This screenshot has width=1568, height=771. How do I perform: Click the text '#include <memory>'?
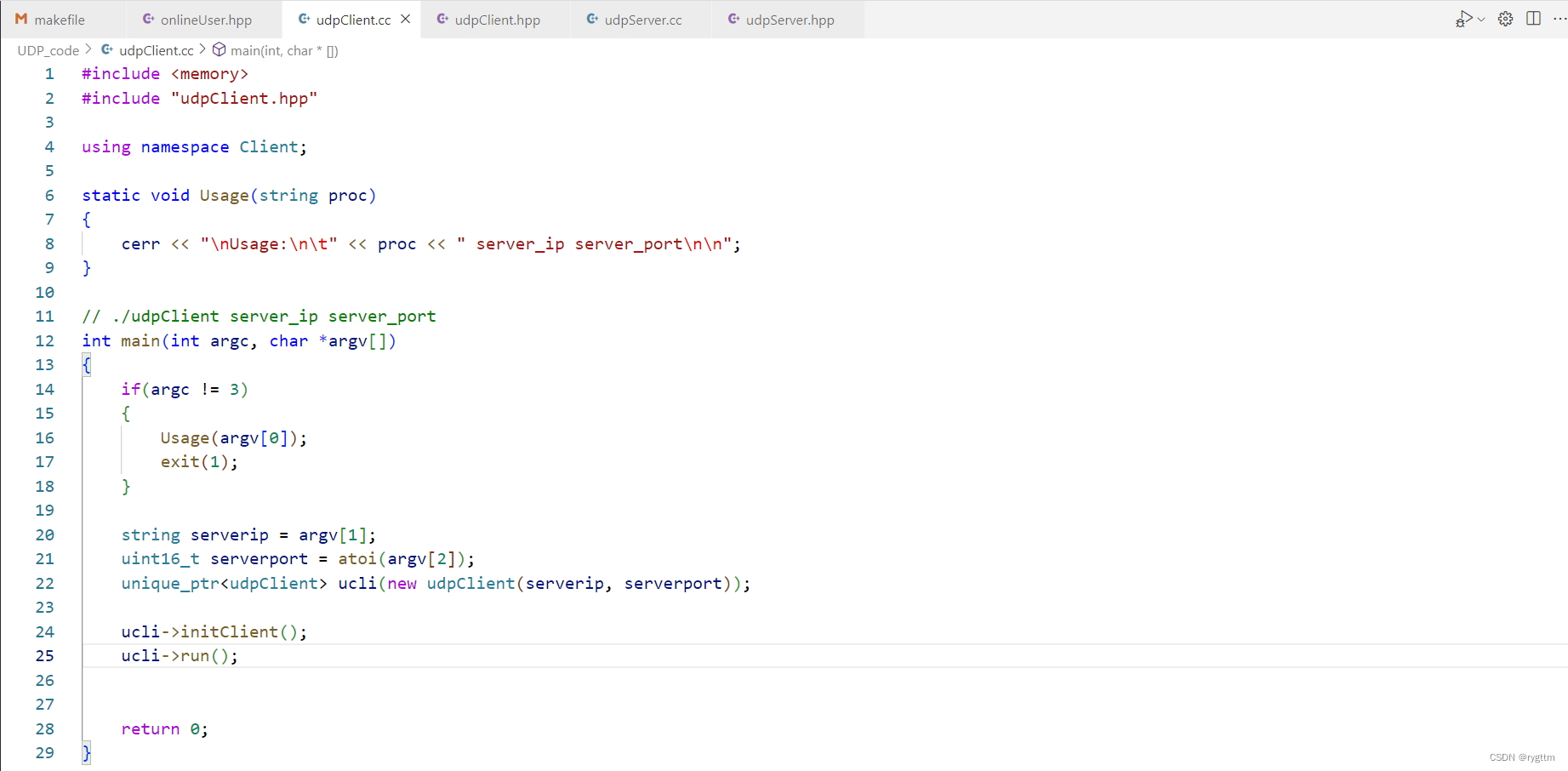tap(165, 74)
